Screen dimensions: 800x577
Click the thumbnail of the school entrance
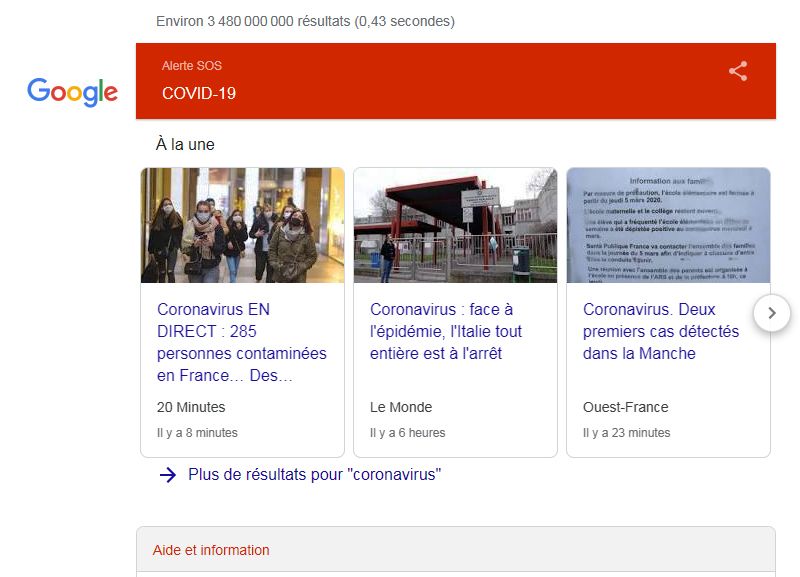pos(455,225)
